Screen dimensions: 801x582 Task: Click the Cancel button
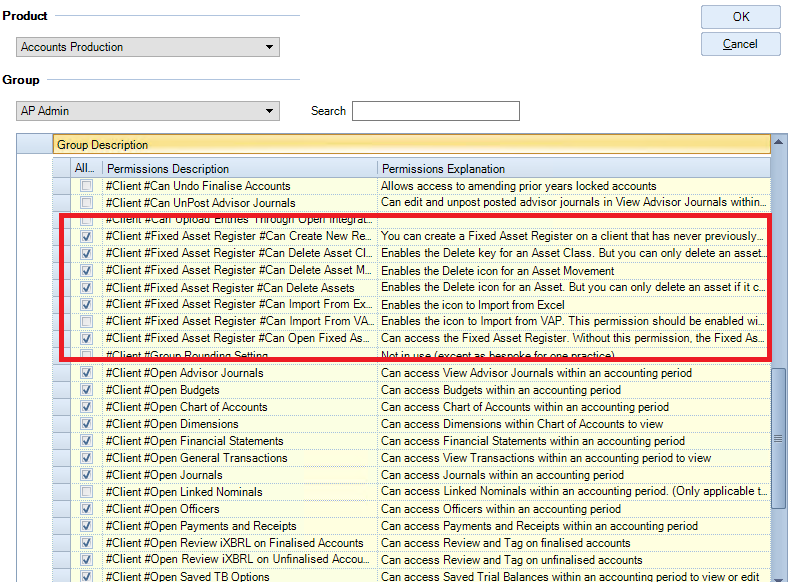point(741,44)
